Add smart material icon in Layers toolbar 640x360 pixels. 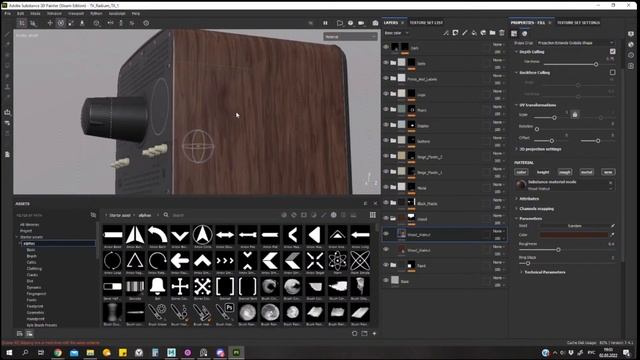(483, 33)
